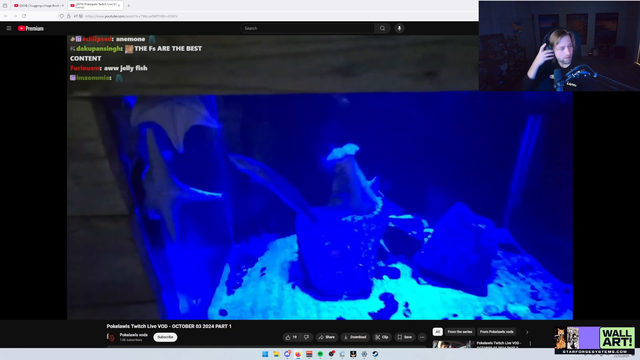Click the YouTube Premium logo

31,28
